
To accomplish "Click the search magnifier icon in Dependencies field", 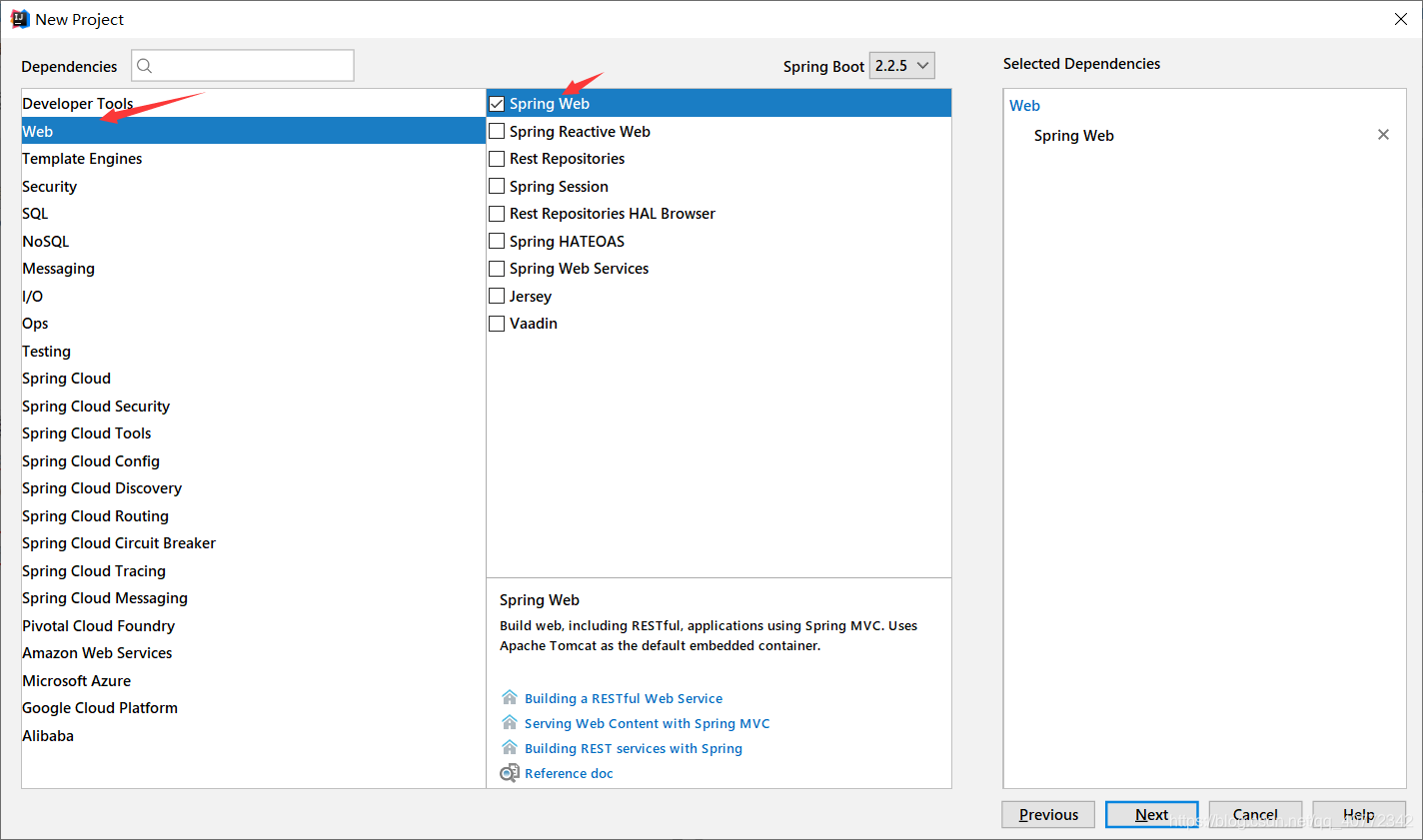I will coord(145,66).
